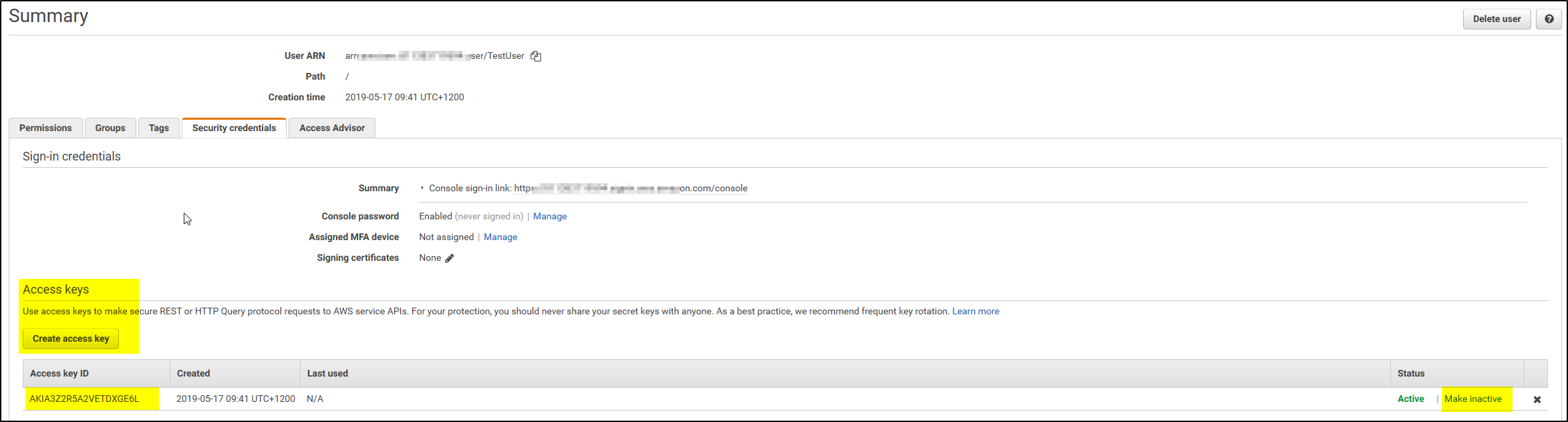Screen dimensions: 1568x422
Task: Copy the User ARN to clipboard
Action: (x=536, y=56)
